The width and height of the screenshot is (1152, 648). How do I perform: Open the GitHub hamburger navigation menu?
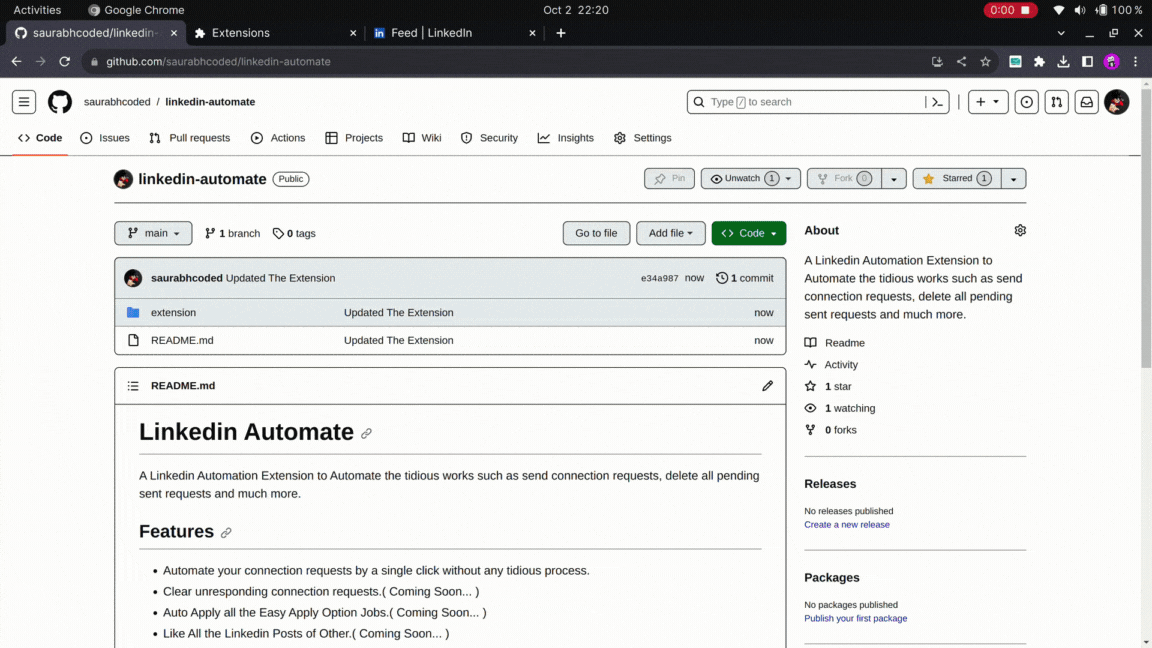24,102
